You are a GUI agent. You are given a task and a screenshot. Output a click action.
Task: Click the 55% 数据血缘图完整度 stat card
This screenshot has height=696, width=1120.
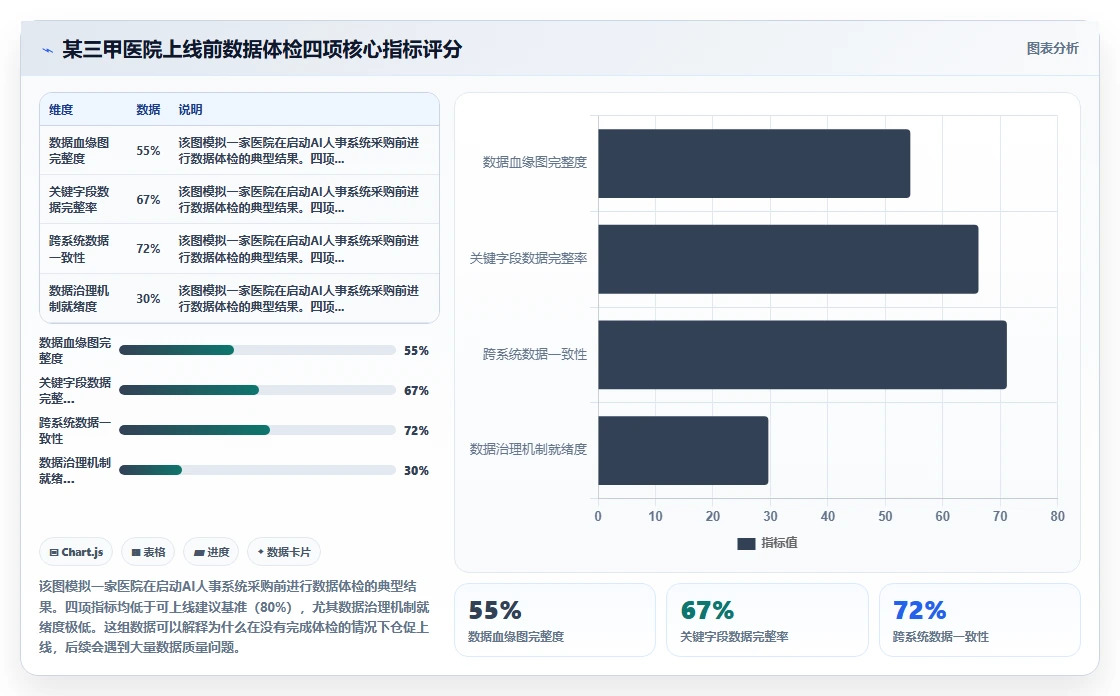click(x=555, y=620)
